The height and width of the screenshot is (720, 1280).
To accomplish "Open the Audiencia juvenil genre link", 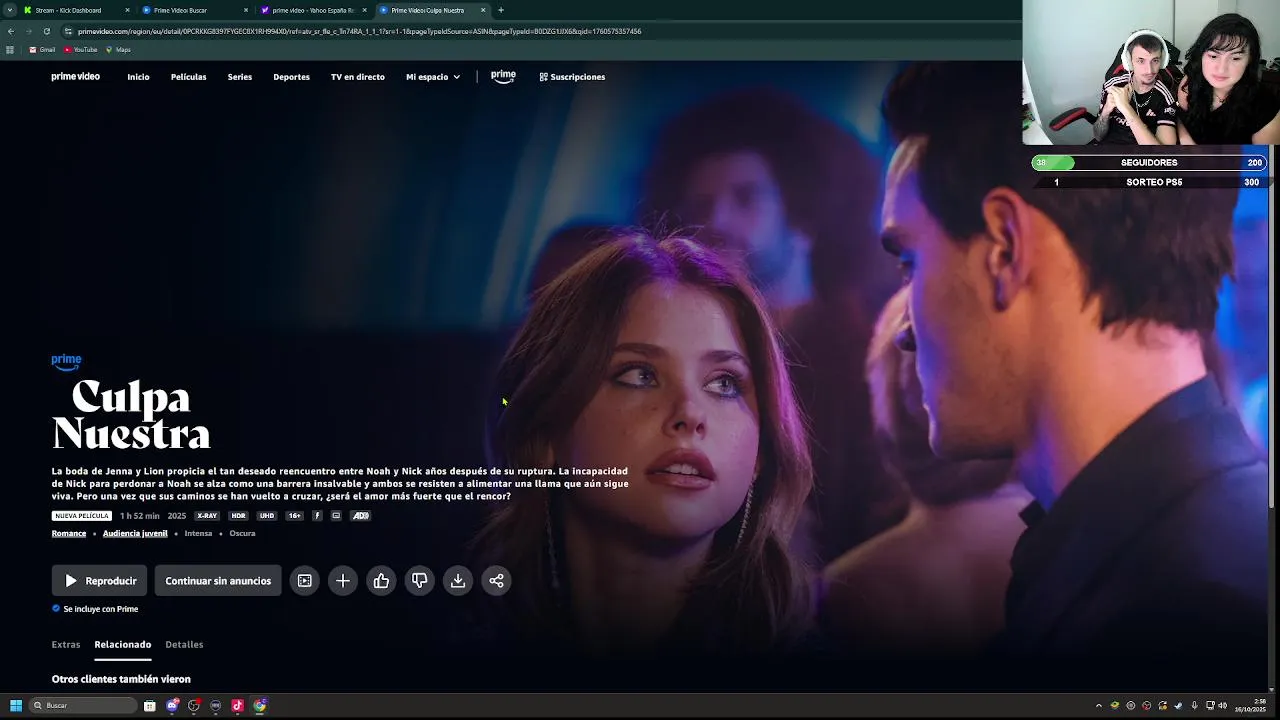I will (135, 534).
